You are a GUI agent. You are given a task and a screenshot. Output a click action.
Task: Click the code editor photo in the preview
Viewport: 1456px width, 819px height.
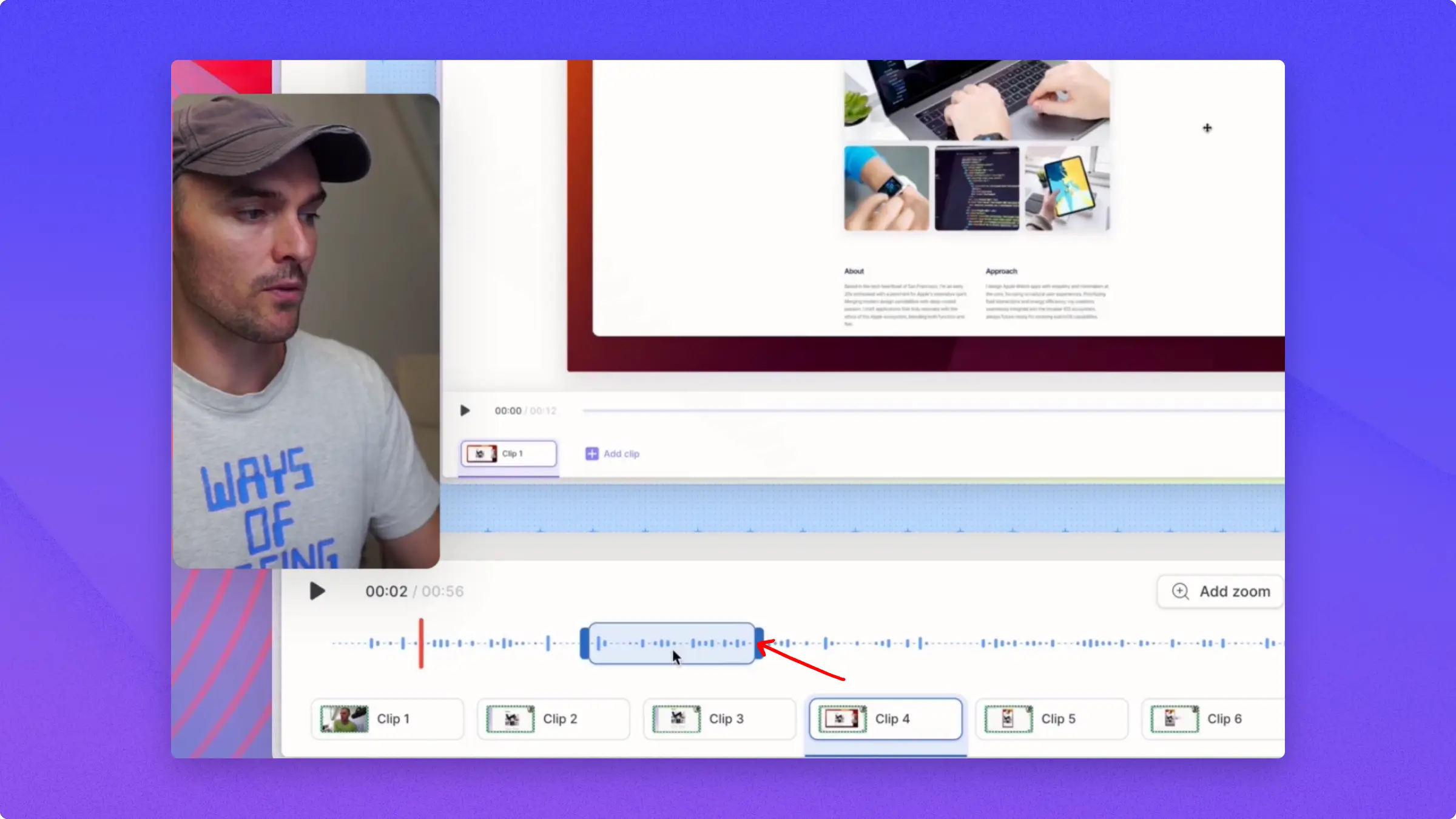point(977,188)
